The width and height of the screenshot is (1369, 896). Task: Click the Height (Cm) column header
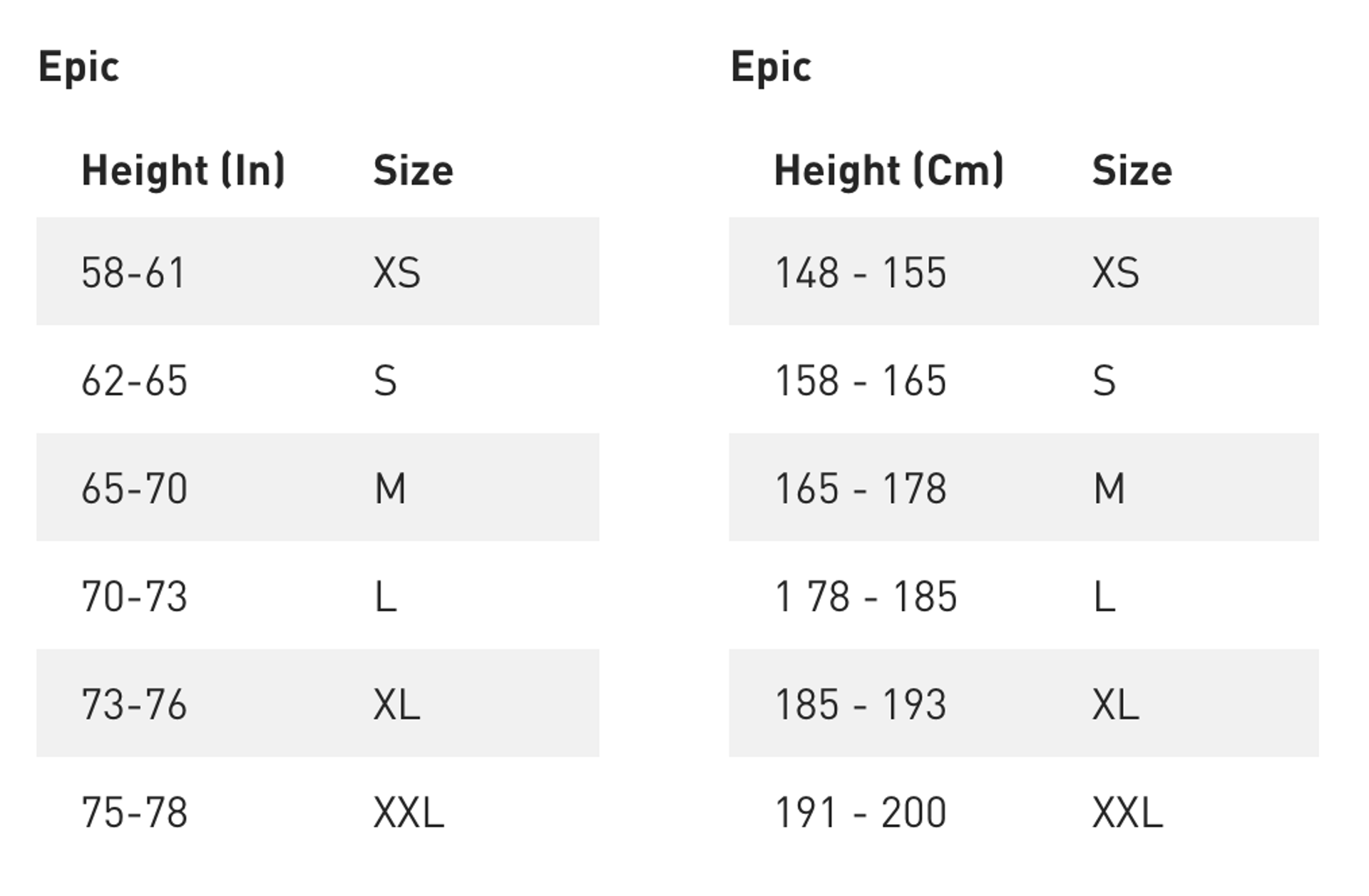click(889, 170)
